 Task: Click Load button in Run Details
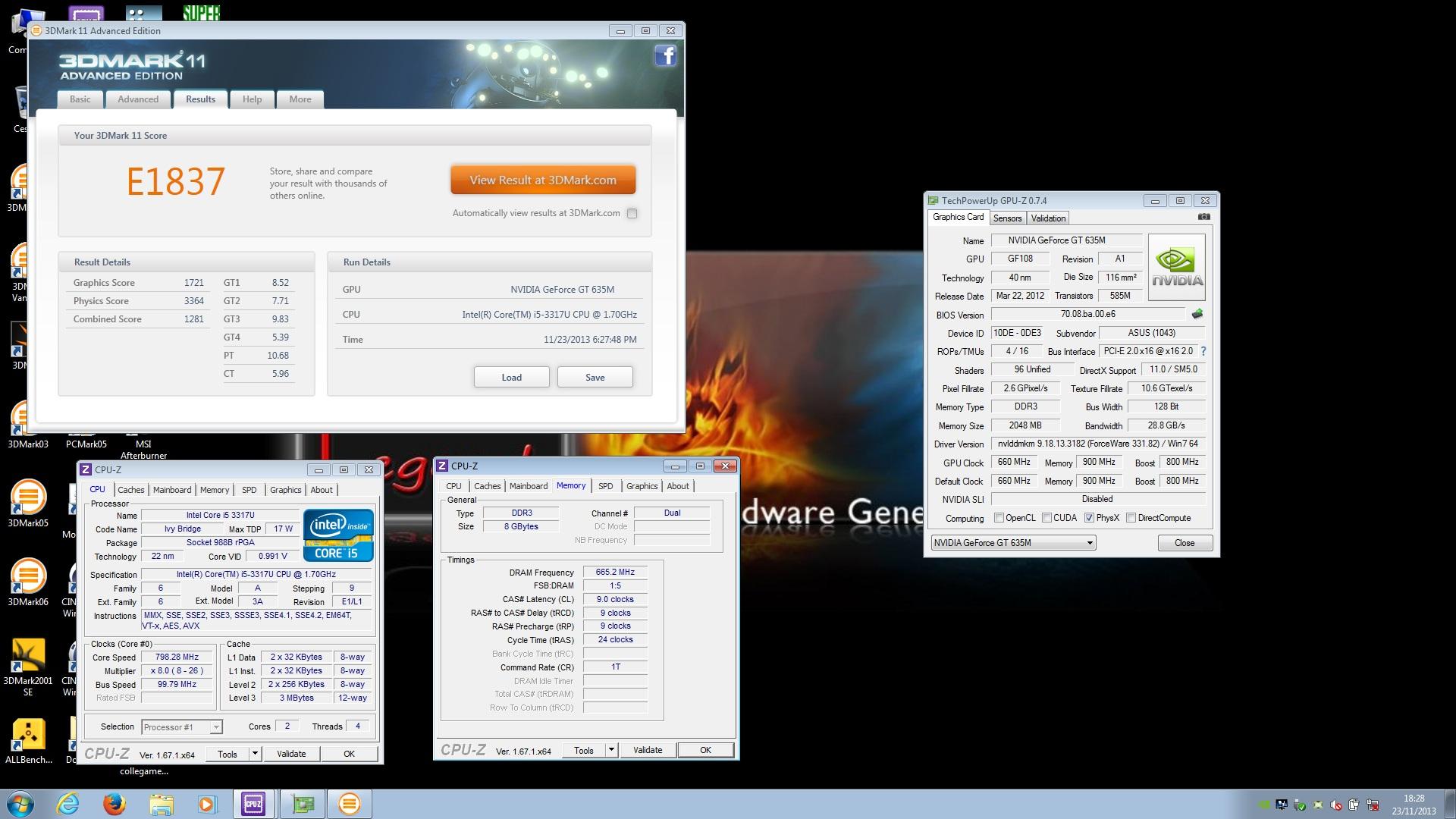coord(512,378)
